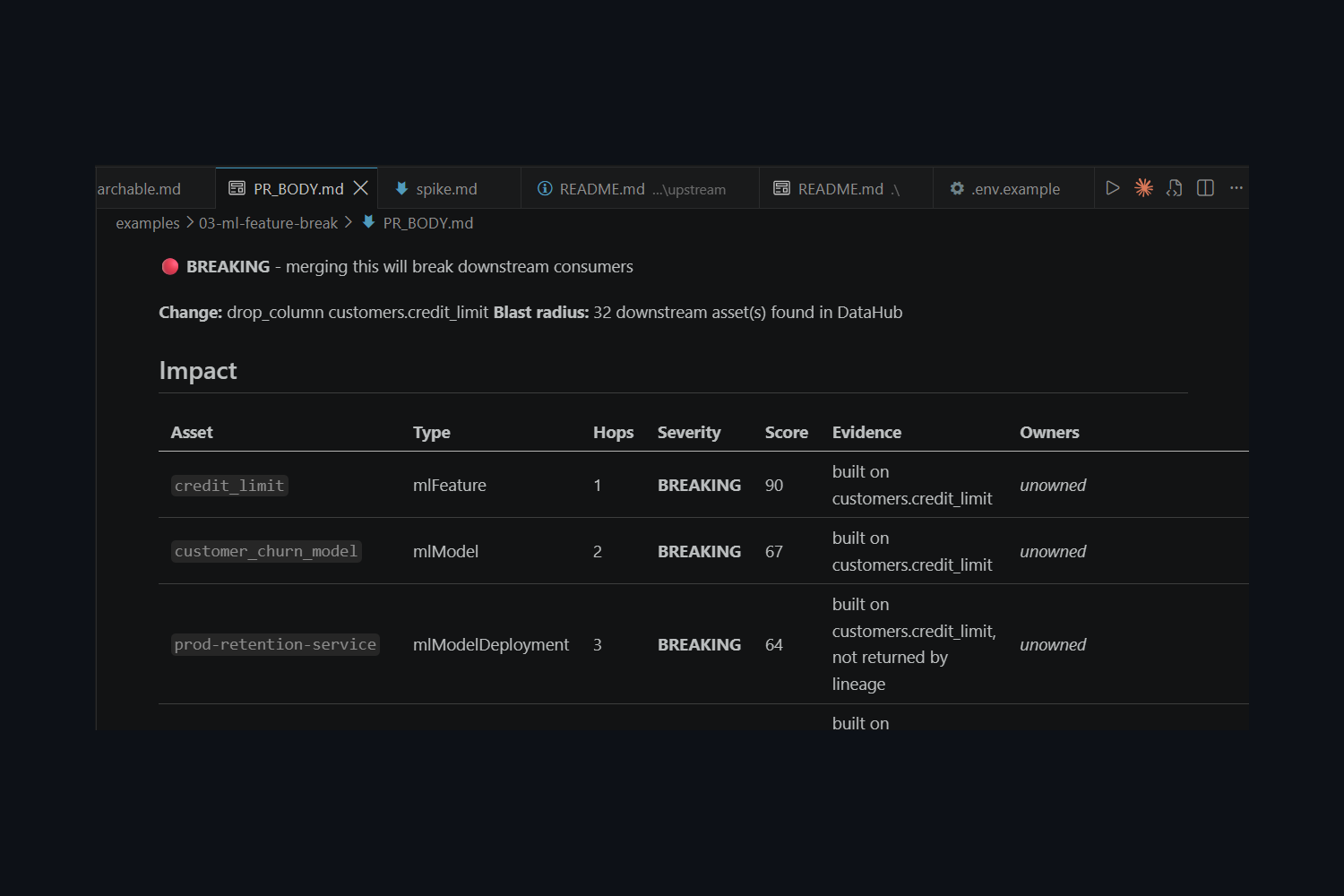This screenshot has width=1344, height=896.
Task: Click the mlModel type cell
Action: (445, 552)
